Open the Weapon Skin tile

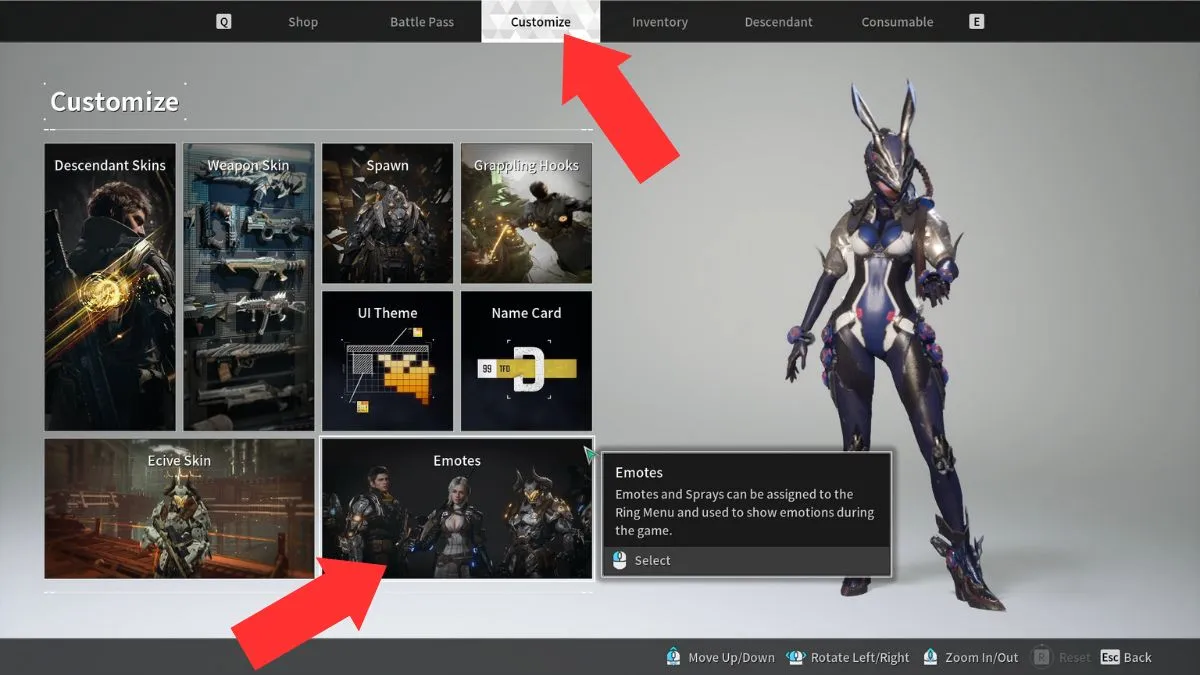248,287
